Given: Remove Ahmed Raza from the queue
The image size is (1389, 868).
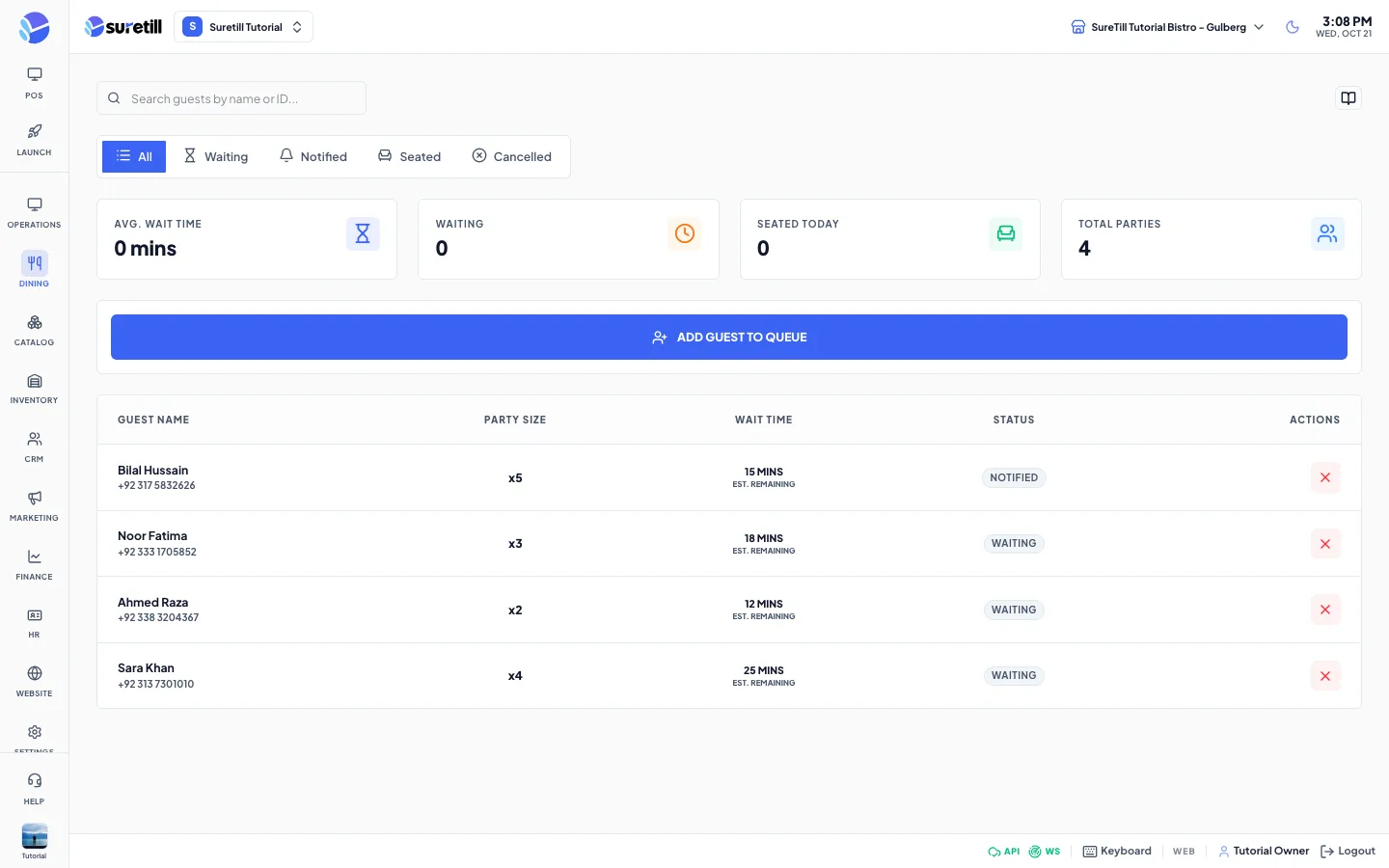Looking at the screenshot, I should pyautogui.click(x=1325, y=610).
